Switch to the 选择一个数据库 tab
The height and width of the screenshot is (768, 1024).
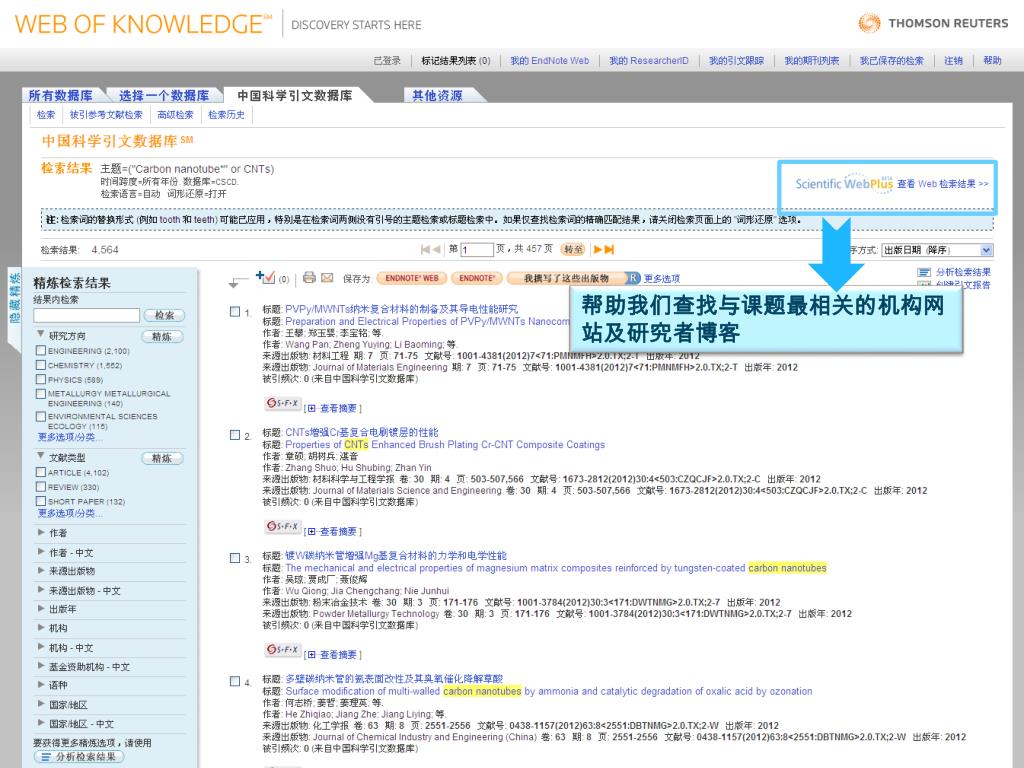[x=165, y=95]
